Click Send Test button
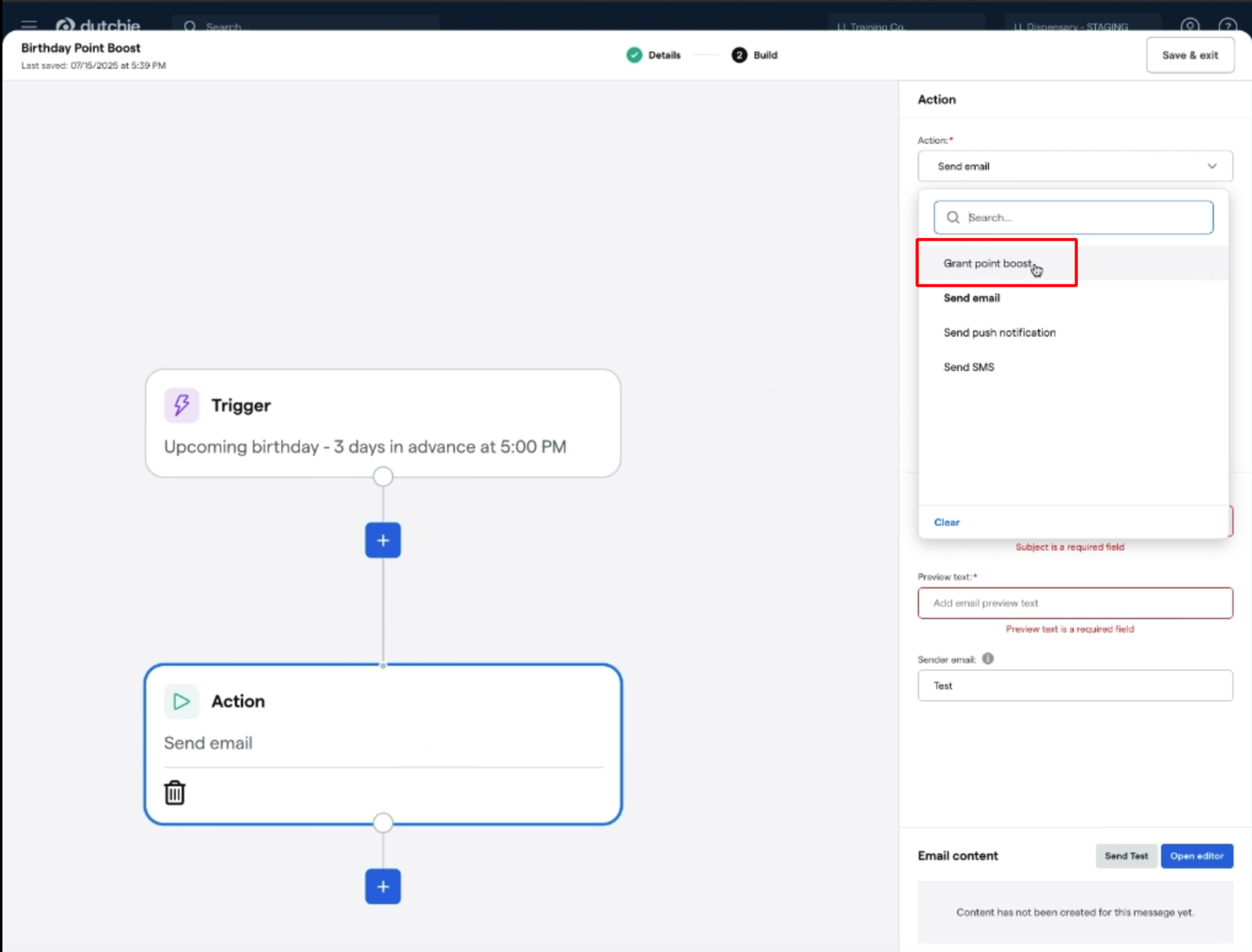Viewport: 1252px width, 952px height. coord(1126,856)
